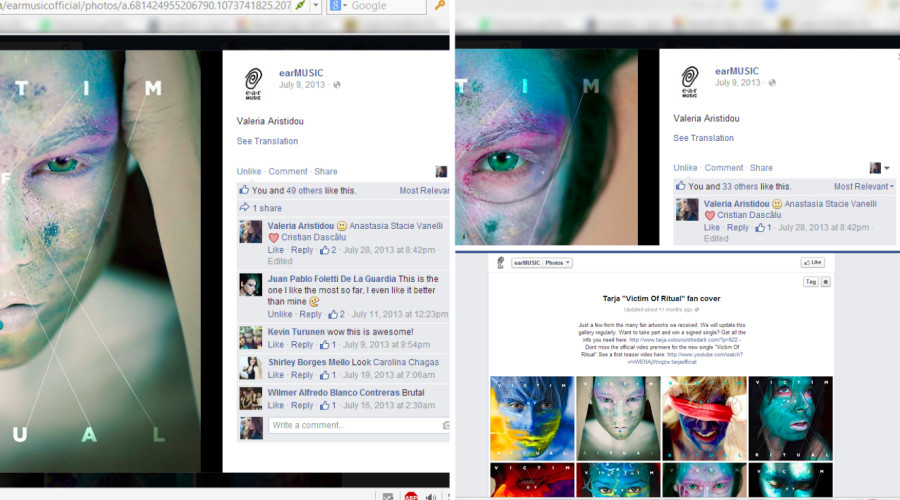The image size is (900, 500).
Task: Unlike Juan Pablo Foletti's comment
Action: click(x=280, y=314)
